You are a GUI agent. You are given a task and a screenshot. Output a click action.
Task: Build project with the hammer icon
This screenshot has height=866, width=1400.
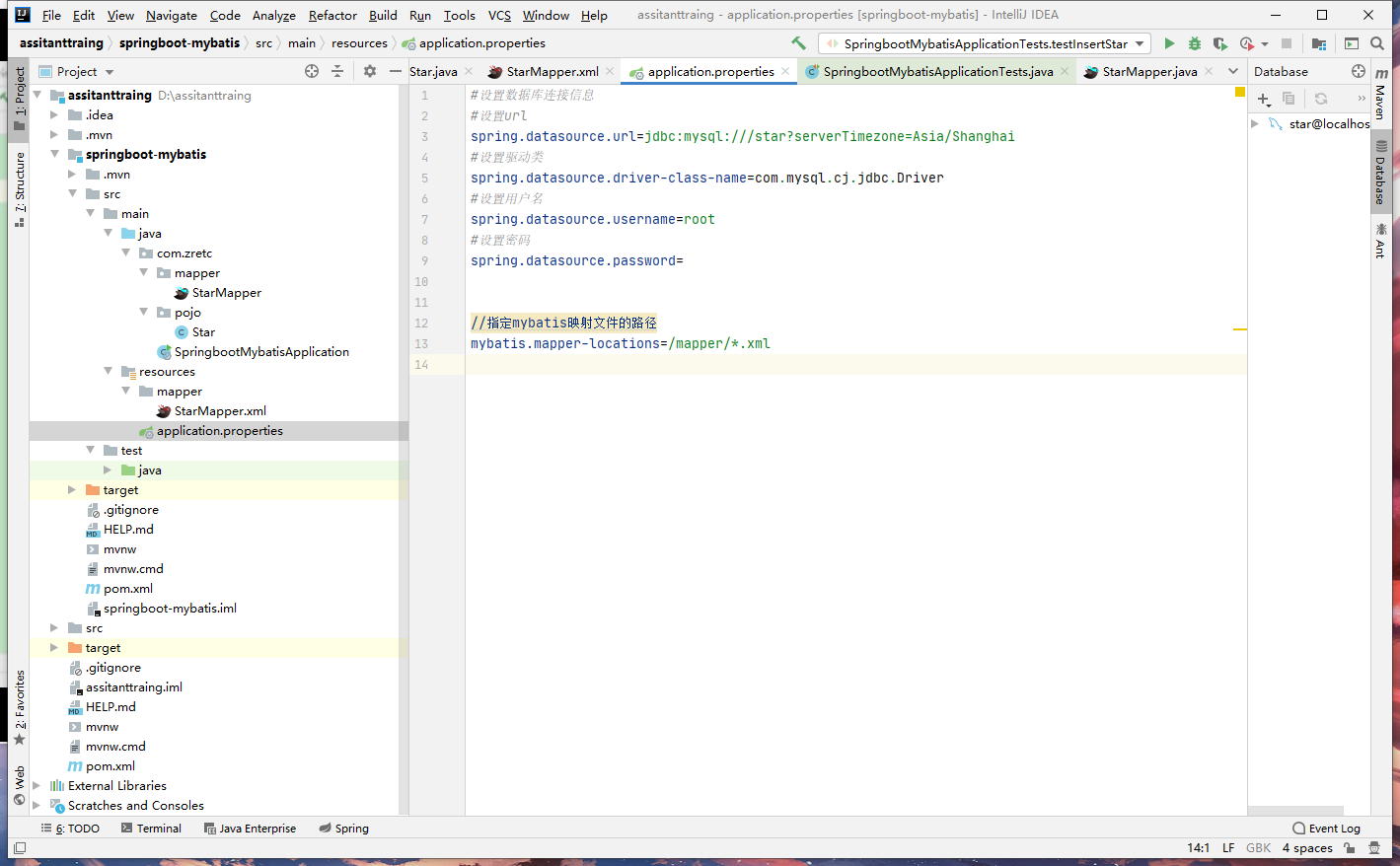tap(798, 43)
